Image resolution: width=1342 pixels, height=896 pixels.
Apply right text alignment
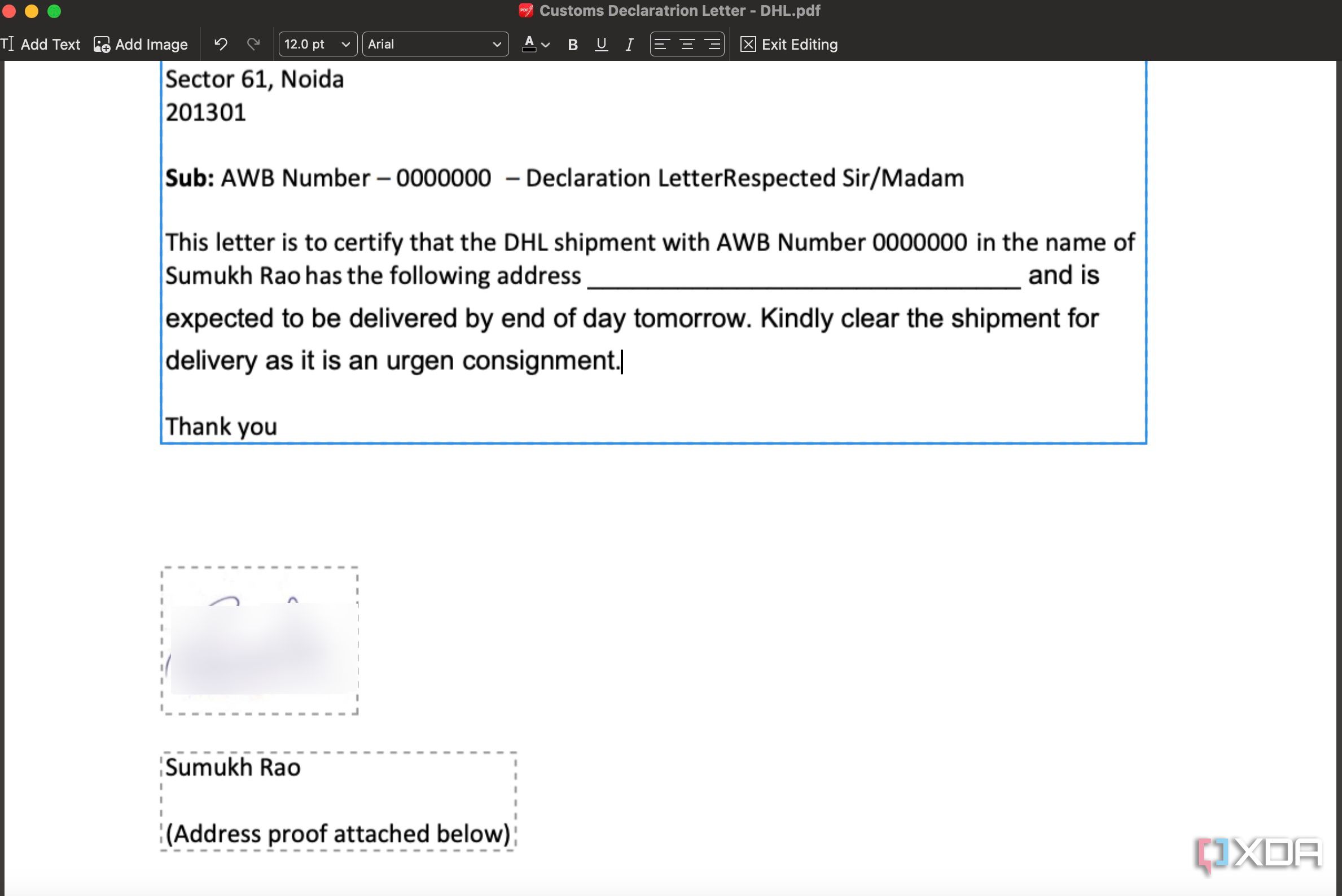[x=712, y=44]
